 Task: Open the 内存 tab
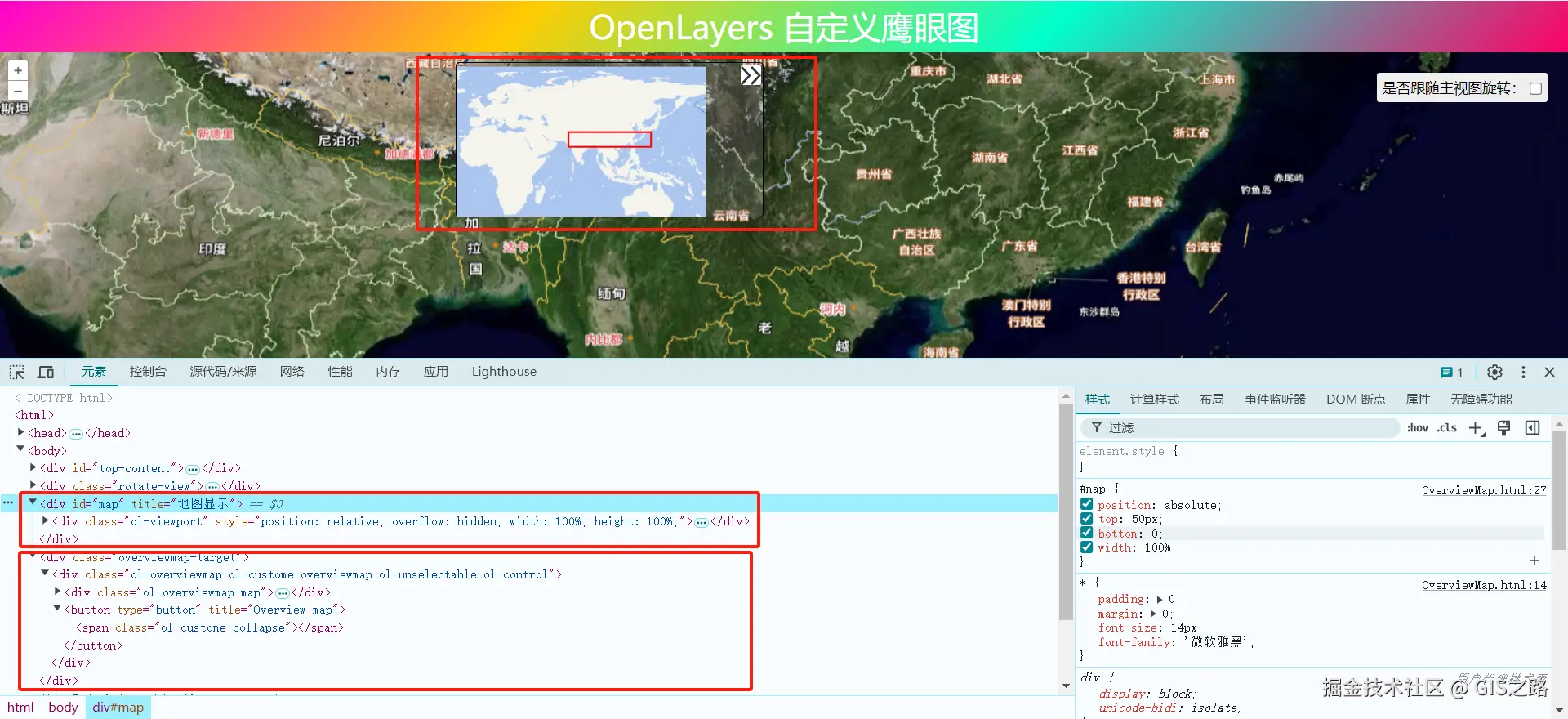pyautogui.click(x=388, y=372)
